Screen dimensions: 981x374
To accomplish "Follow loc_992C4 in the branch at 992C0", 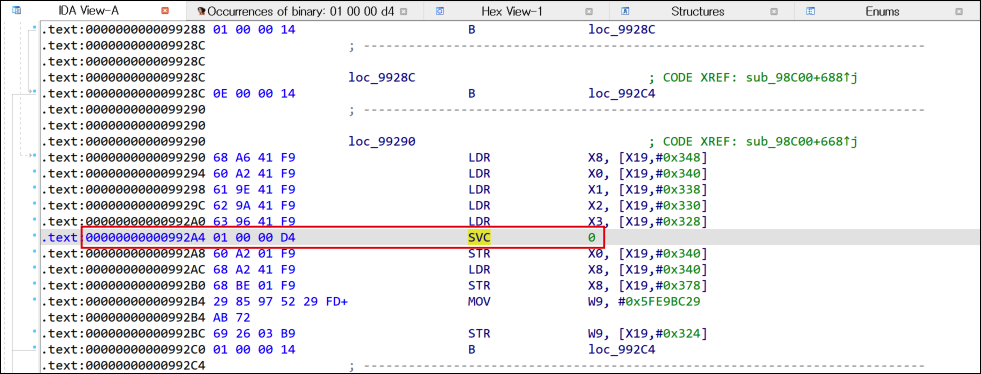I will (x=622, y=350).
